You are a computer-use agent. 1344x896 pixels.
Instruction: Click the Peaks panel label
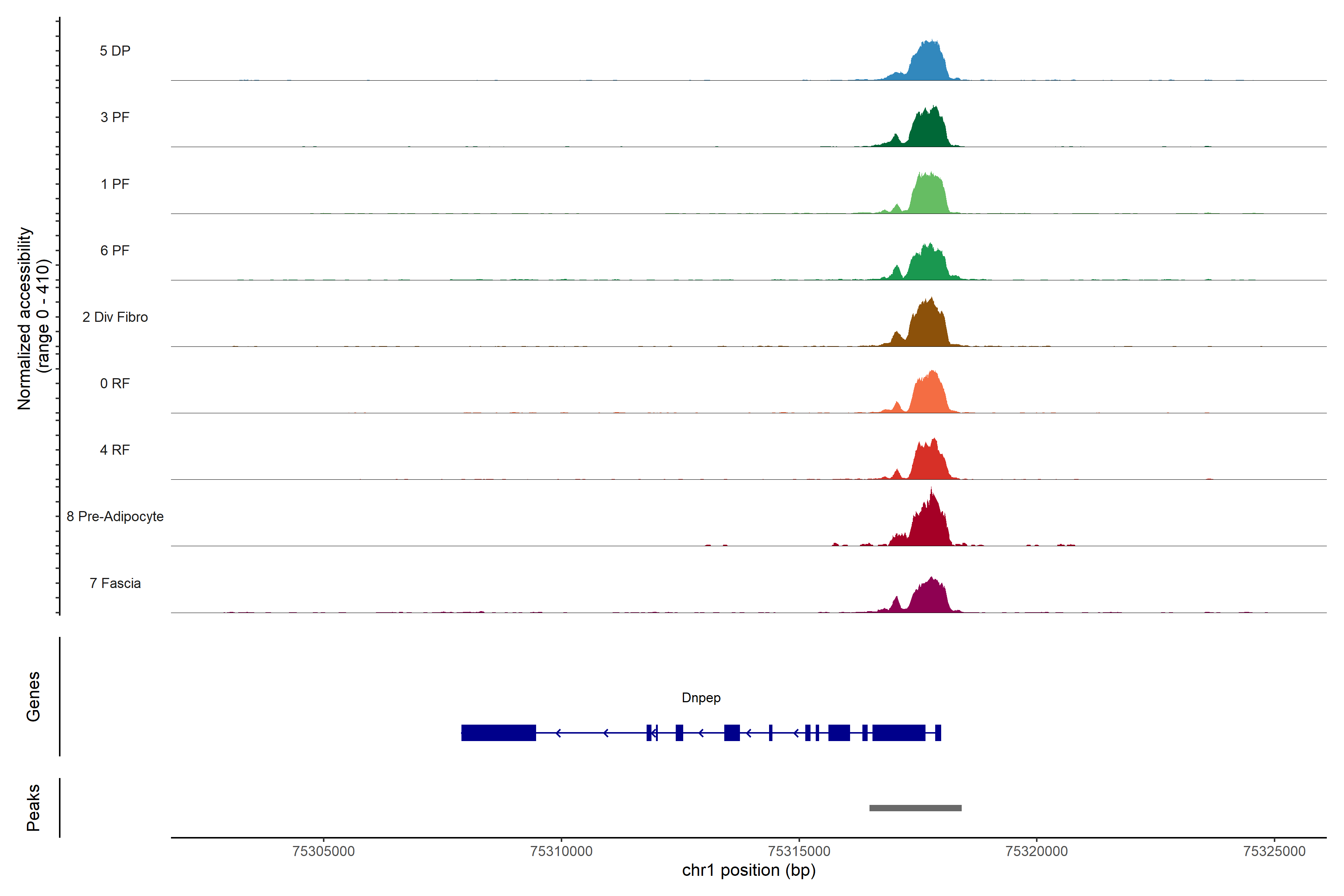click(x=33, y=807)
